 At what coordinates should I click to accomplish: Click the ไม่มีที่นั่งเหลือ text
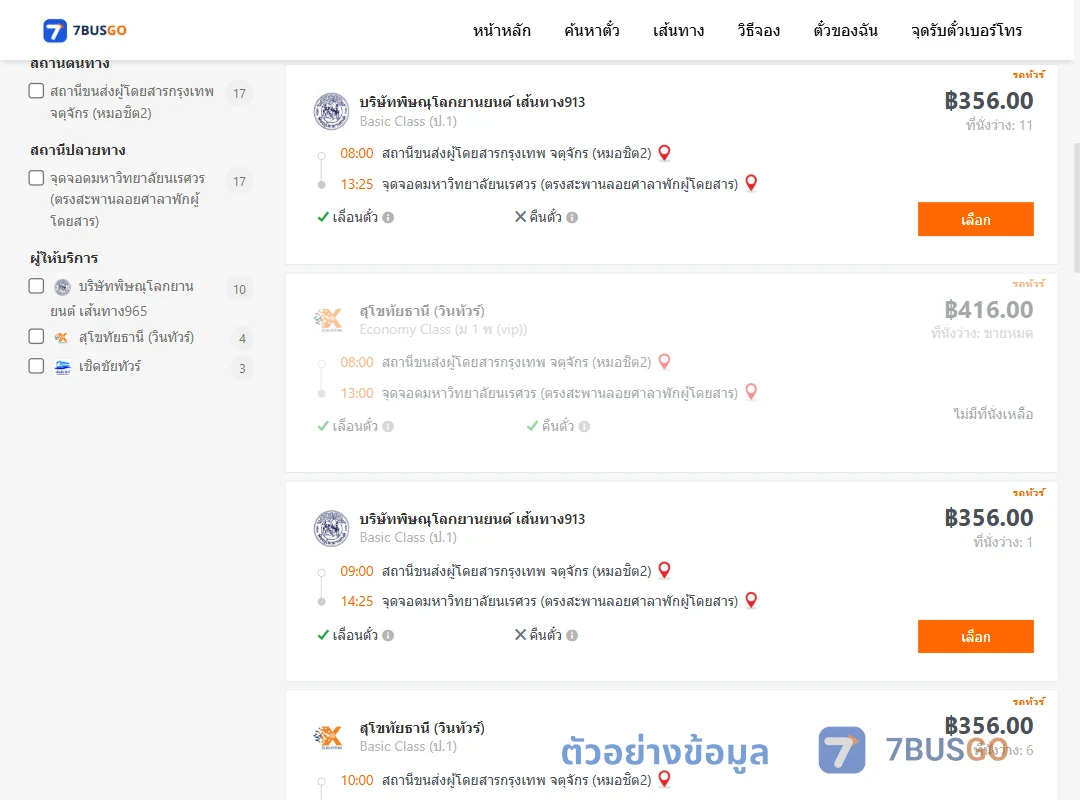[993, 414]
